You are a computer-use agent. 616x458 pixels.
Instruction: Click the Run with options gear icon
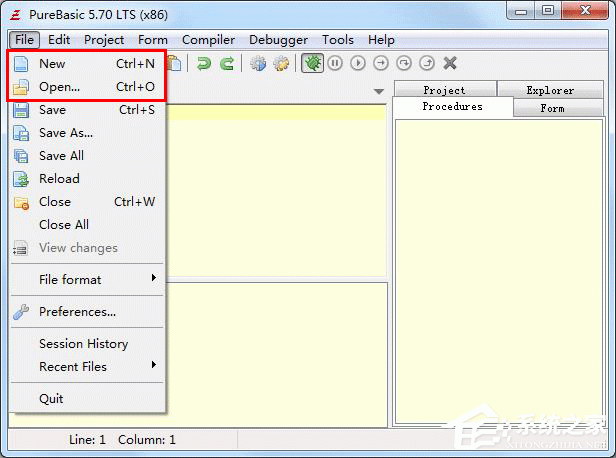[x=281, y=63]
